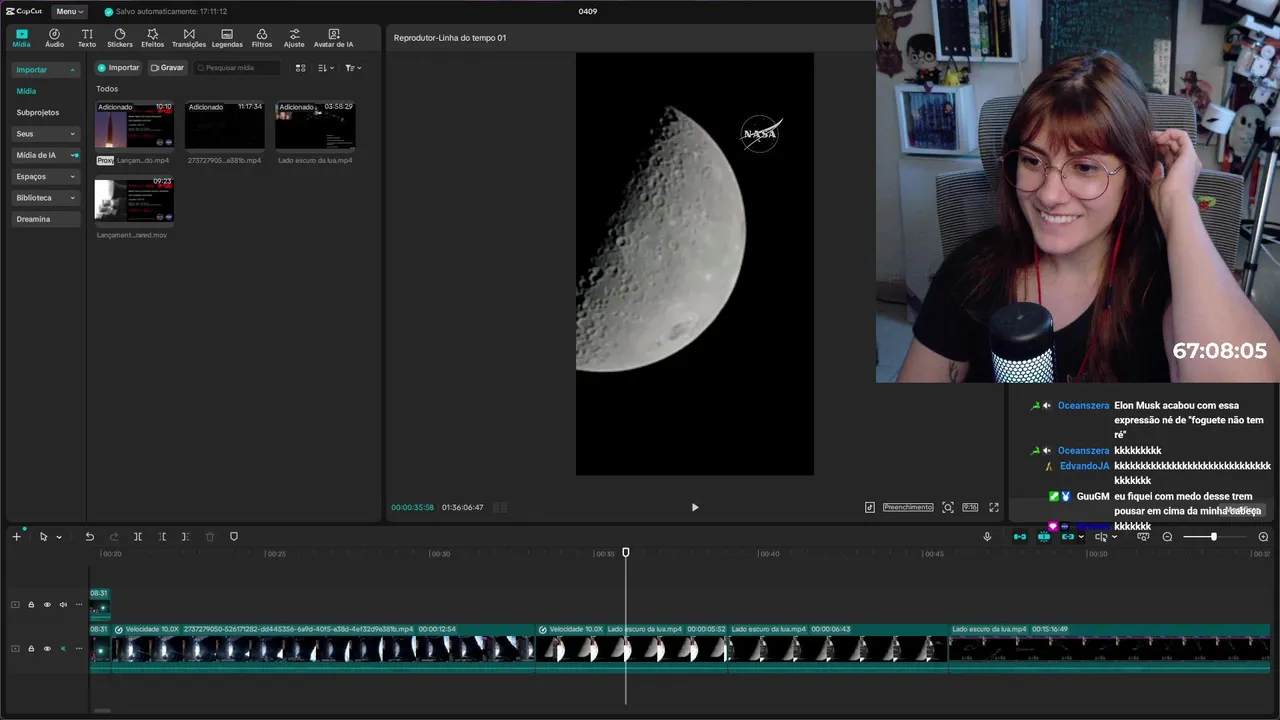
Task: Click the Filtros icon
Action: (262, 38)
